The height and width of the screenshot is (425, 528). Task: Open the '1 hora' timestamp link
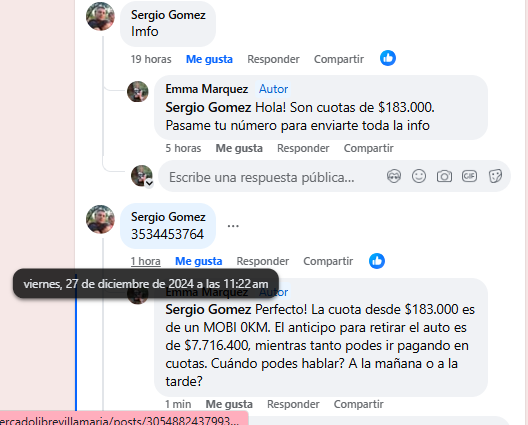pos(145,261)
